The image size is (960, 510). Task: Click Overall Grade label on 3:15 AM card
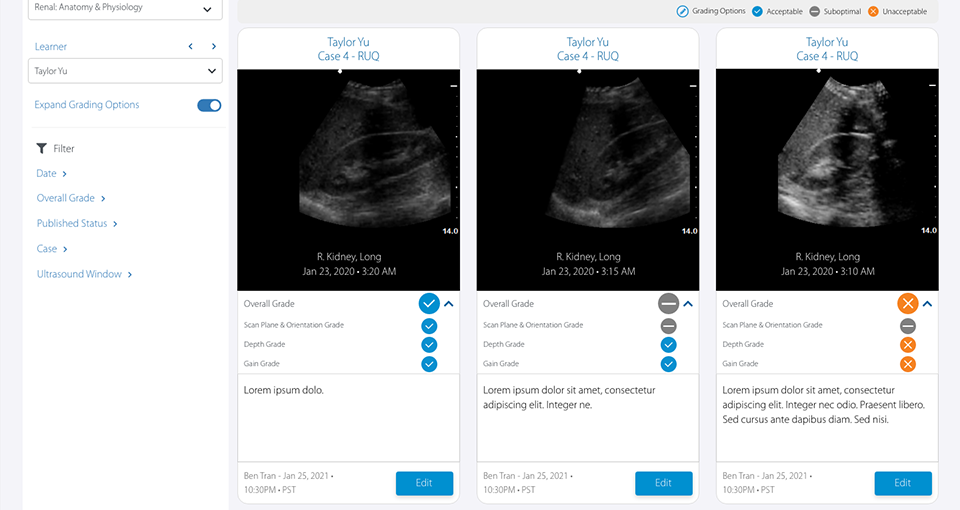[508, 304]
